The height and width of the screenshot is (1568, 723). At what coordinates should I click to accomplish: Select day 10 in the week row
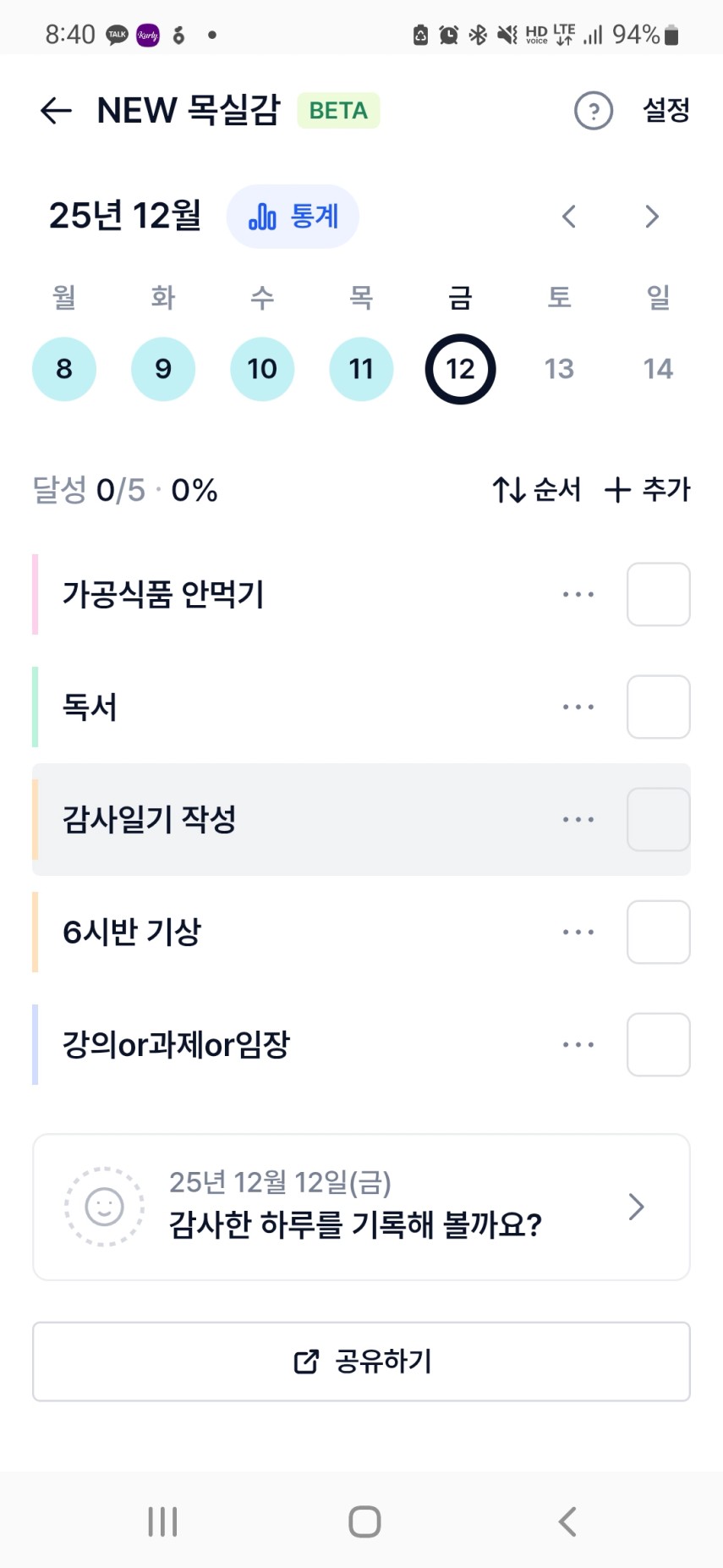point(262,369)
